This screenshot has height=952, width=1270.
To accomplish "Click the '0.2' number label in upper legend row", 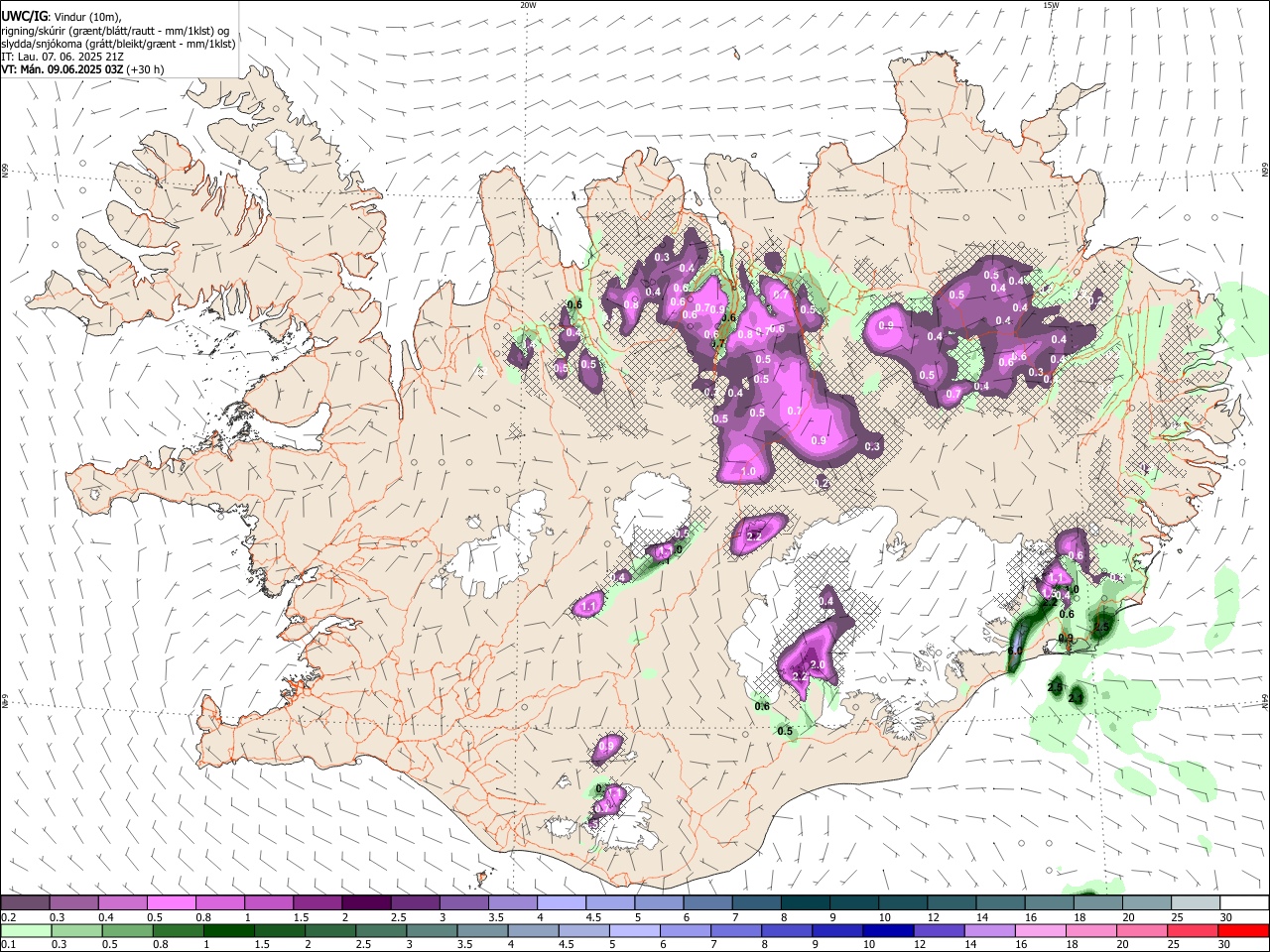I will [x=8, y=917].
